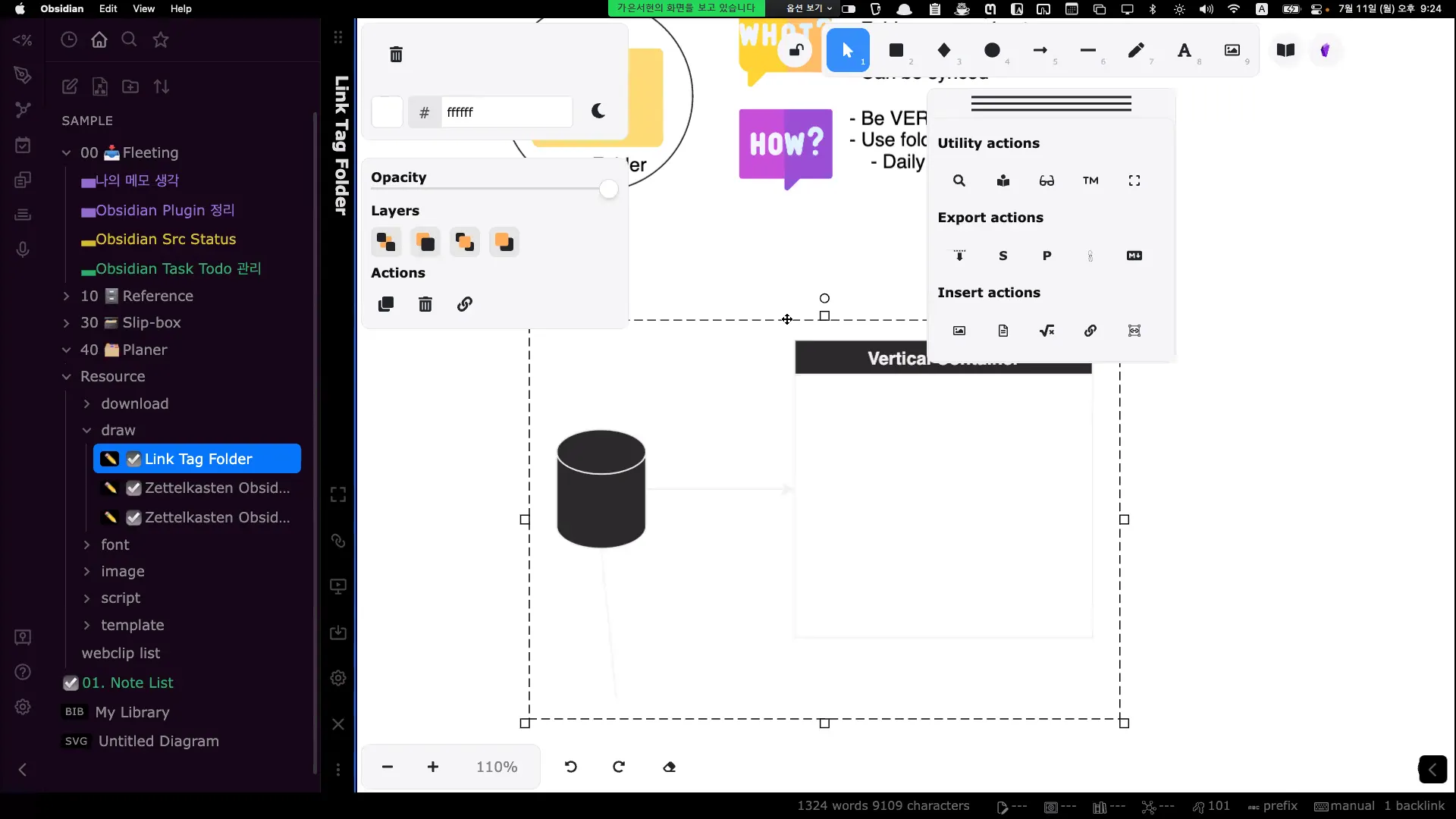Screen dimensions: 1456x819
Task: Click the Insert LaTeX formula icon
Action: coord(1046,331)
